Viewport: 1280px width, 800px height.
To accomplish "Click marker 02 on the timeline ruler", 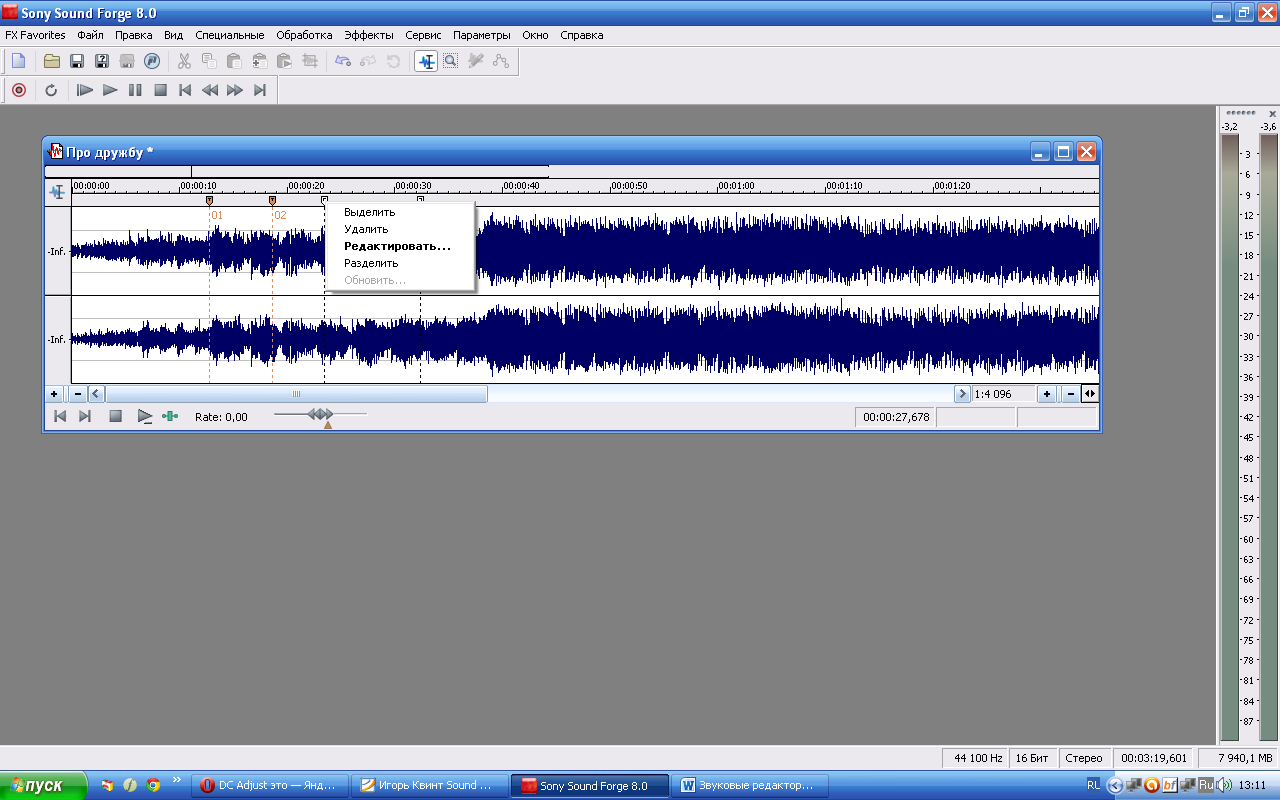I will 272,201.
